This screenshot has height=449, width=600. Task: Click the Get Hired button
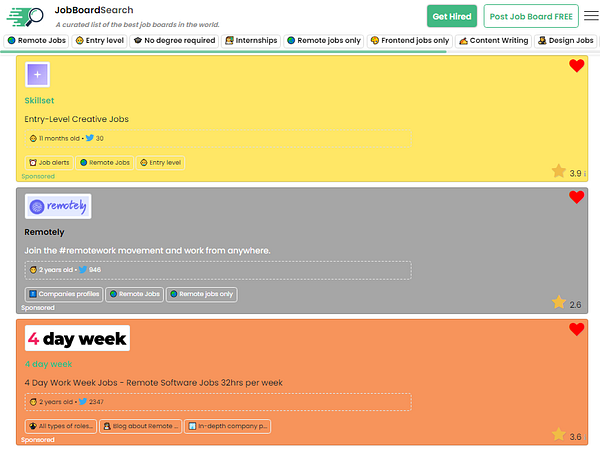click(x=452, y=16)
